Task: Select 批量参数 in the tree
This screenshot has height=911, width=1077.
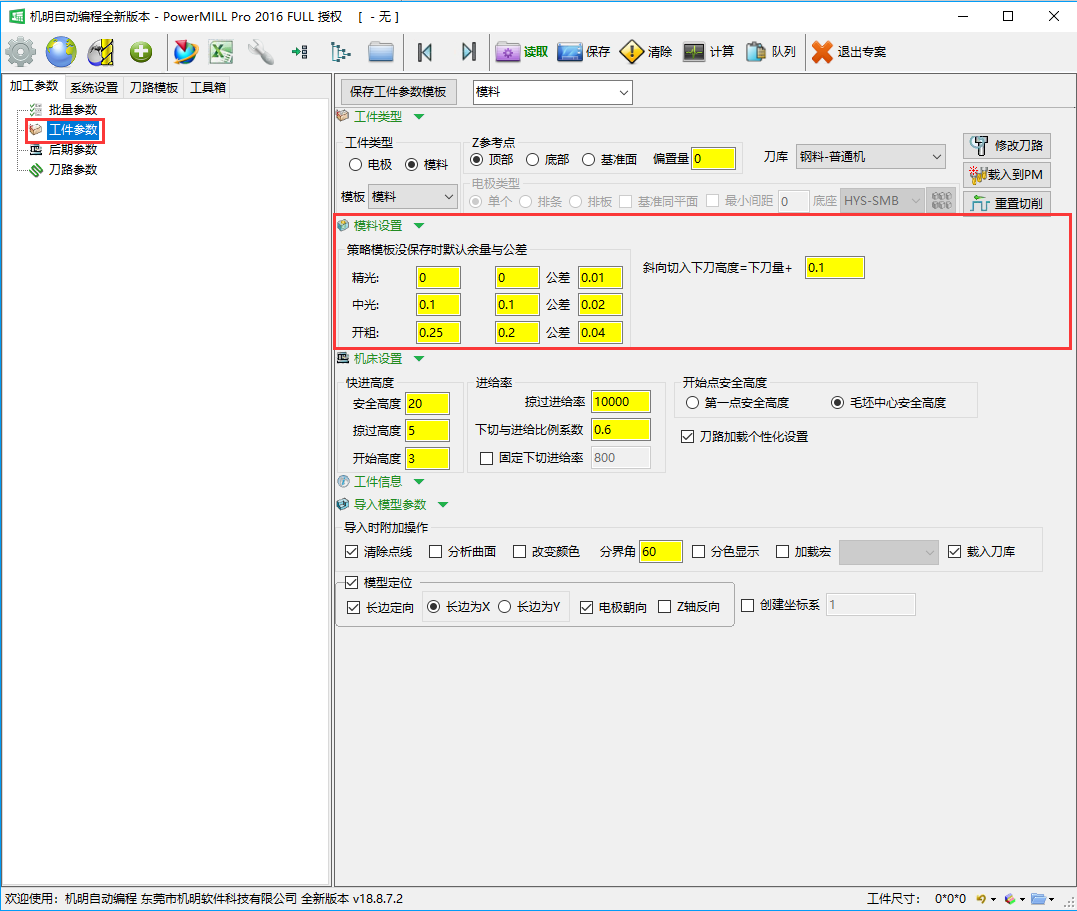Action: pos(73,109)
